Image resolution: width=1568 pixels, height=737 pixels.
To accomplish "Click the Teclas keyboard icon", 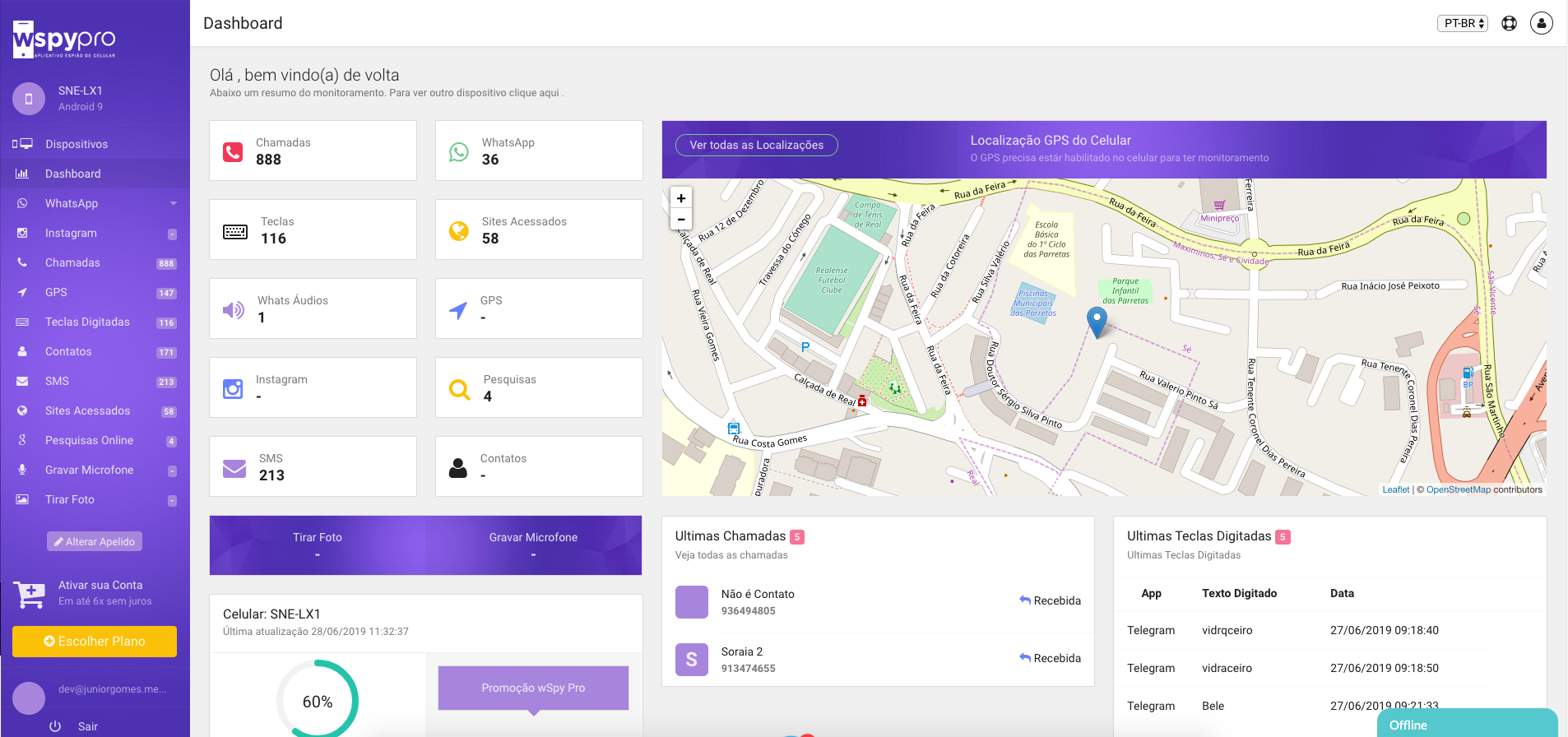I will (x=235, y=232).
